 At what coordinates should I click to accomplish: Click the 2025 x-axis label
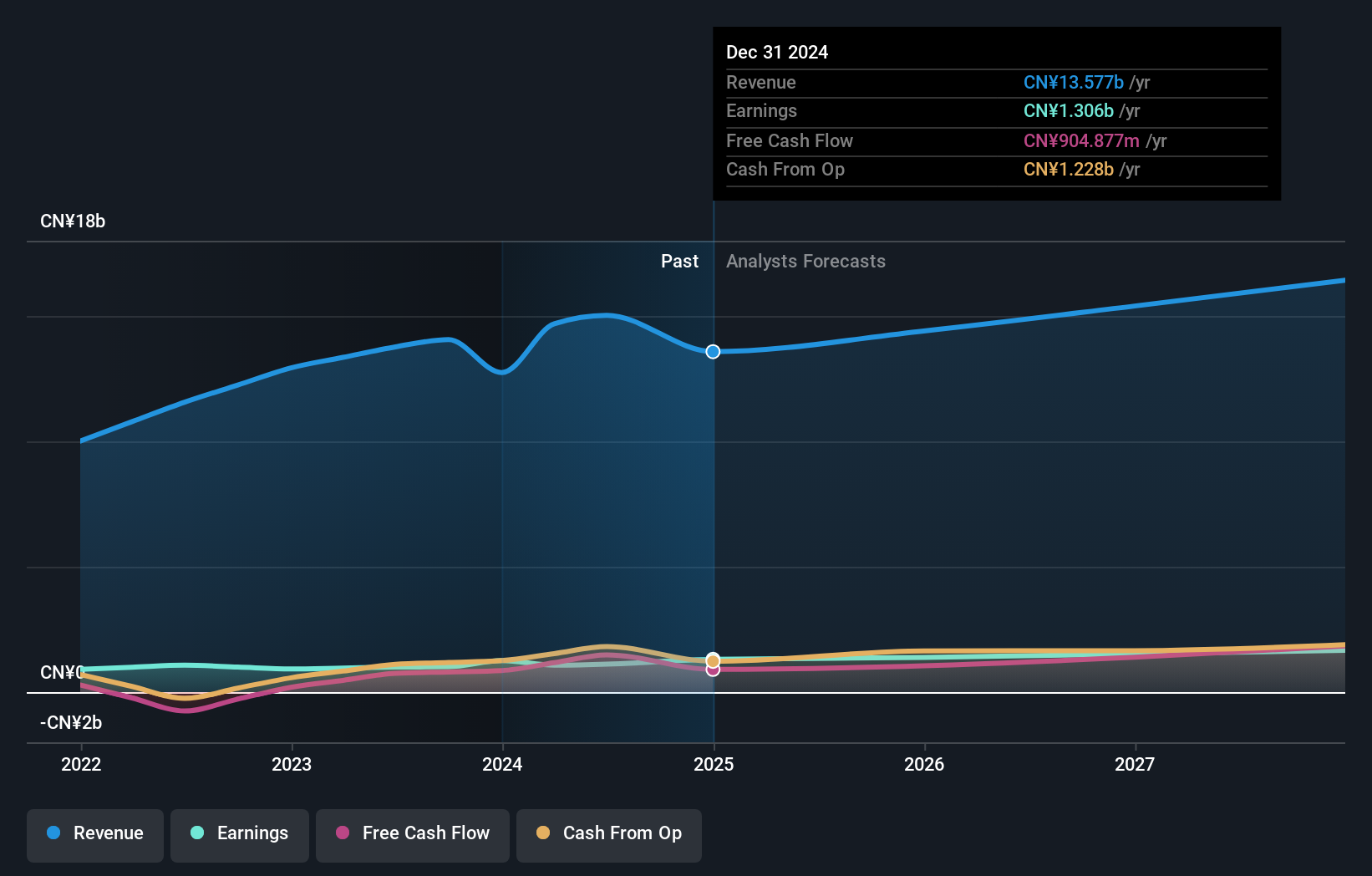coord(714,764)
